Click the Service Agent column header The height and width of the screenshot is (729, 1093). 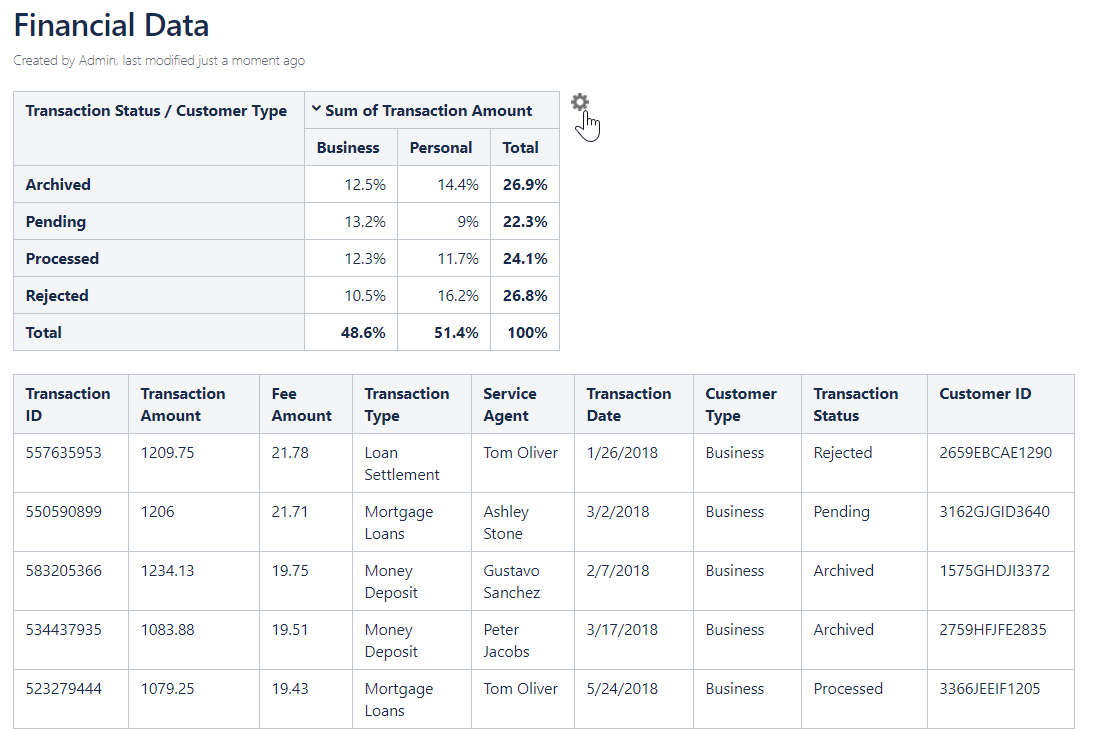click(x=510, y=404)
